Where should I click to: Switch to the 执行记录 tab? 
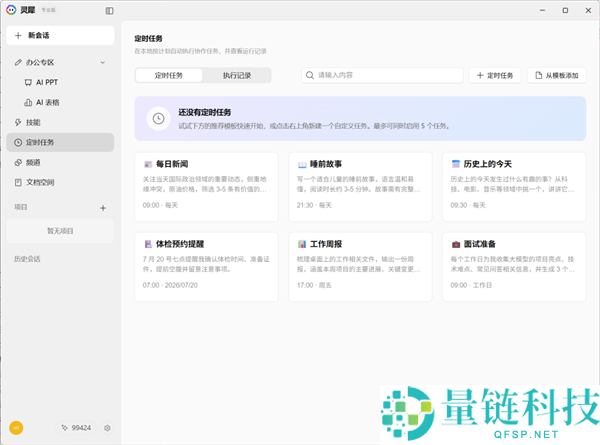pos(237,75)
